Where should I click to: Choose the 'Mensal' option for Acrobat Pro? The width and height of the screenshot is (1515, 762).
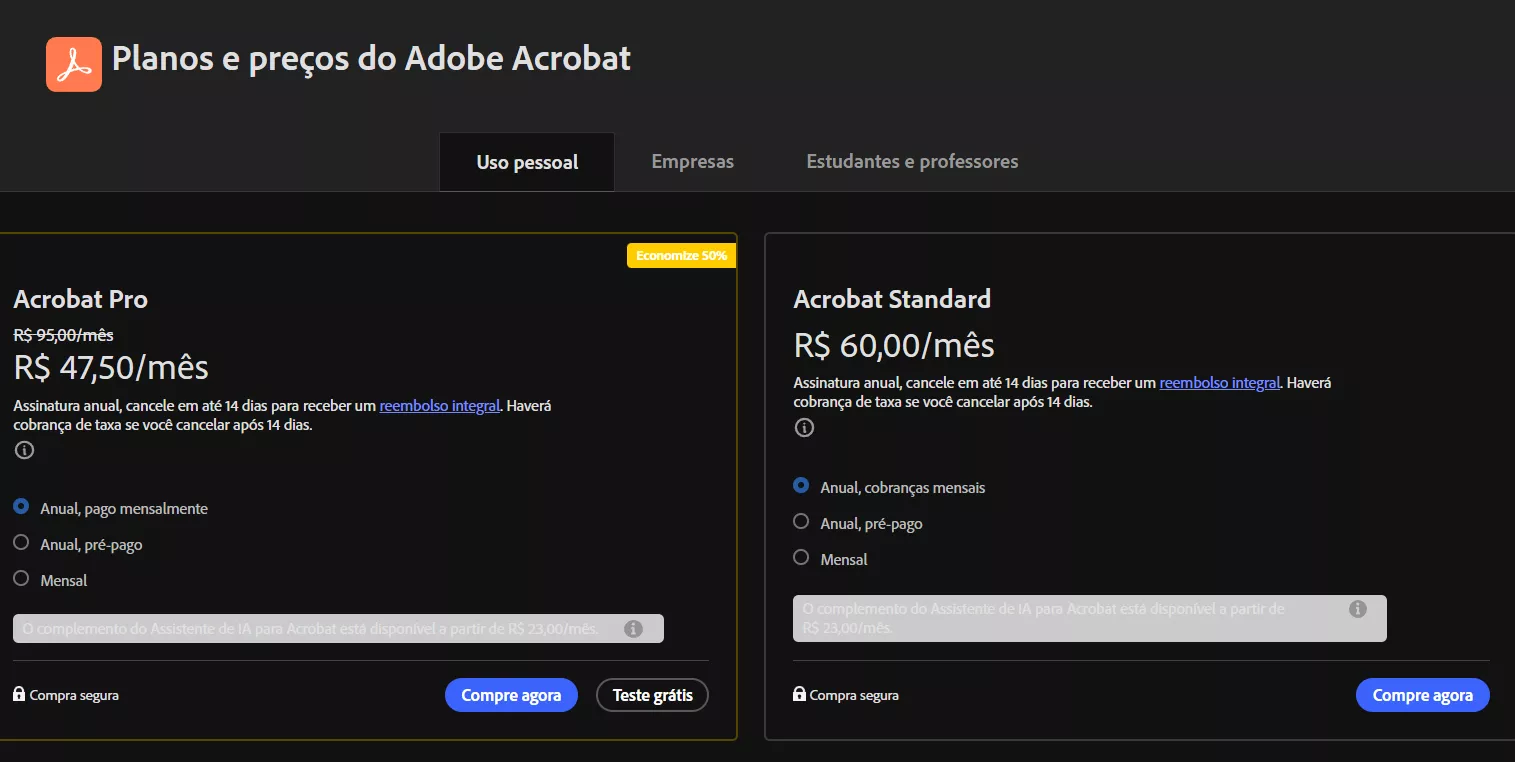coord(21,578)
